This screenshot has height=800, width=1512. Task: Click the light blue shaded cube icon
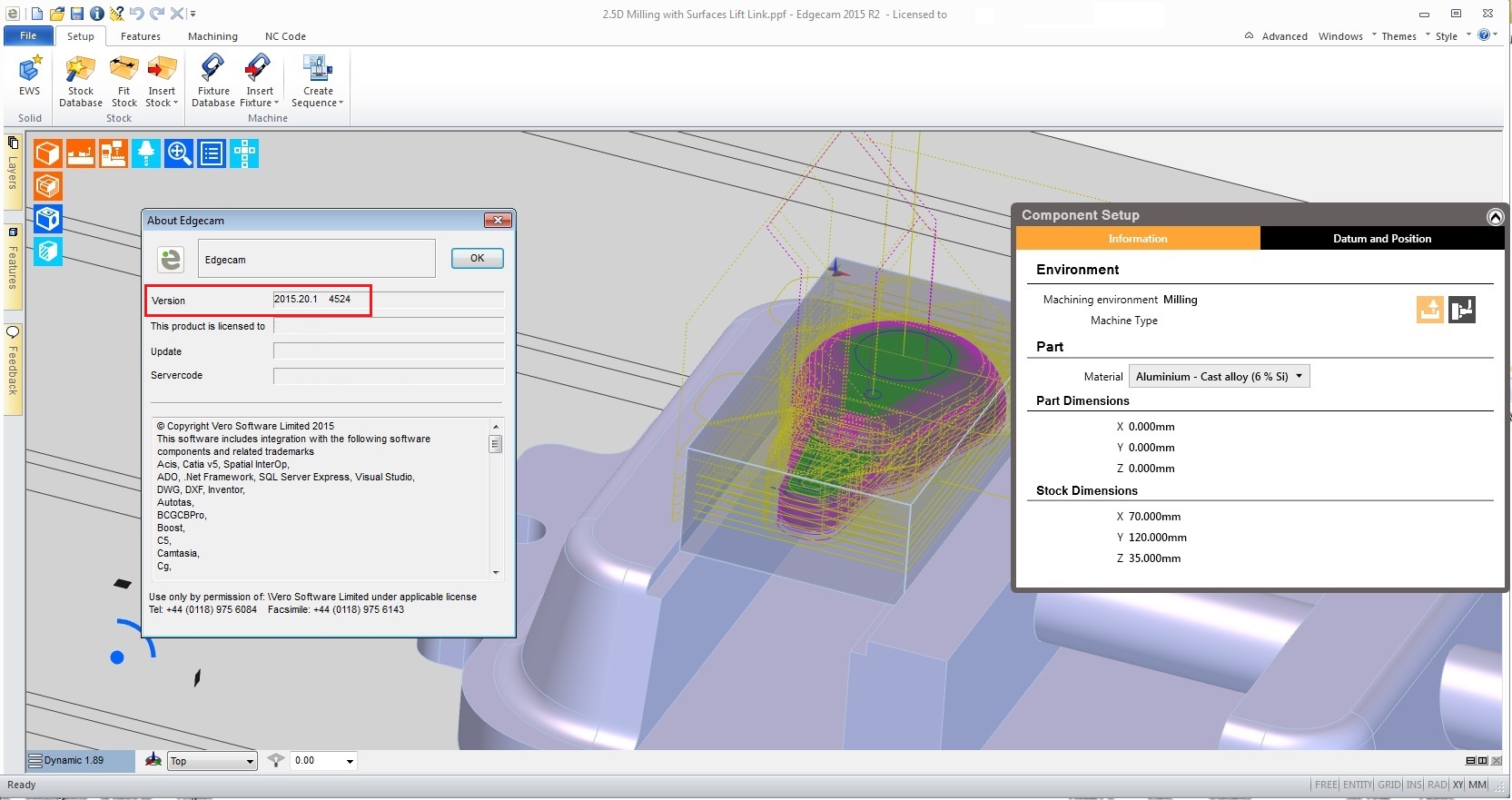(x=48, y=252)
